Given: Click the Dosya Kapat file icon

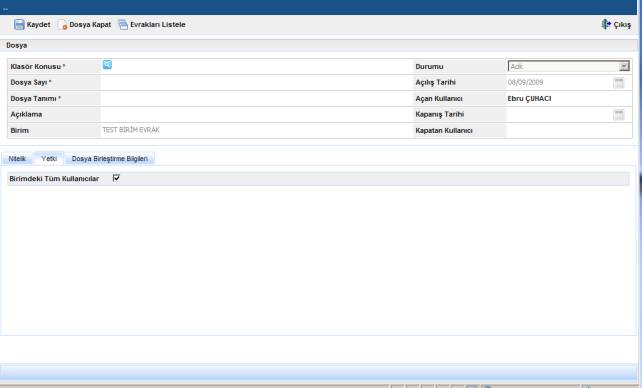Looking at the screenshot, I should (x=62, y=25).
